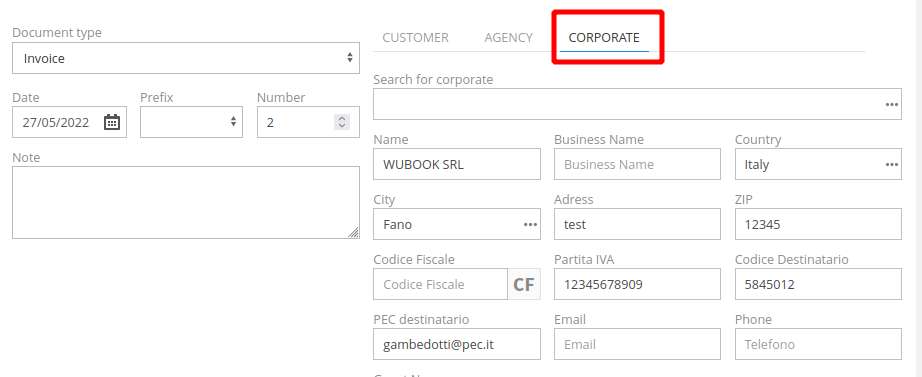The height and width of the screenshot is (377, 922).
Task: Select the Partita IVA input field
Action: pyautogui.click(x=637, y=284)
